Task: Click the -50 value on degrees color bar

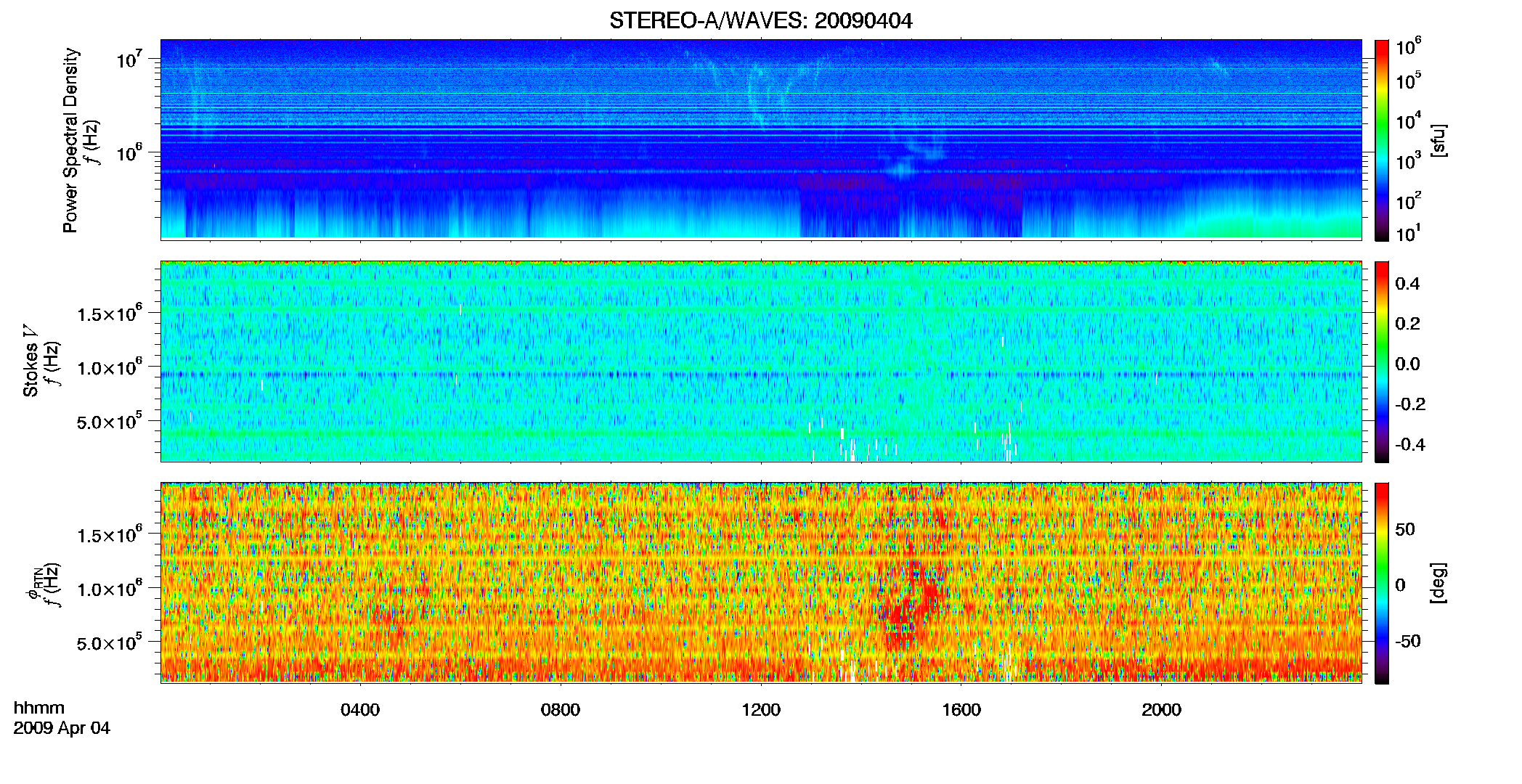Action: (1408, 641)
